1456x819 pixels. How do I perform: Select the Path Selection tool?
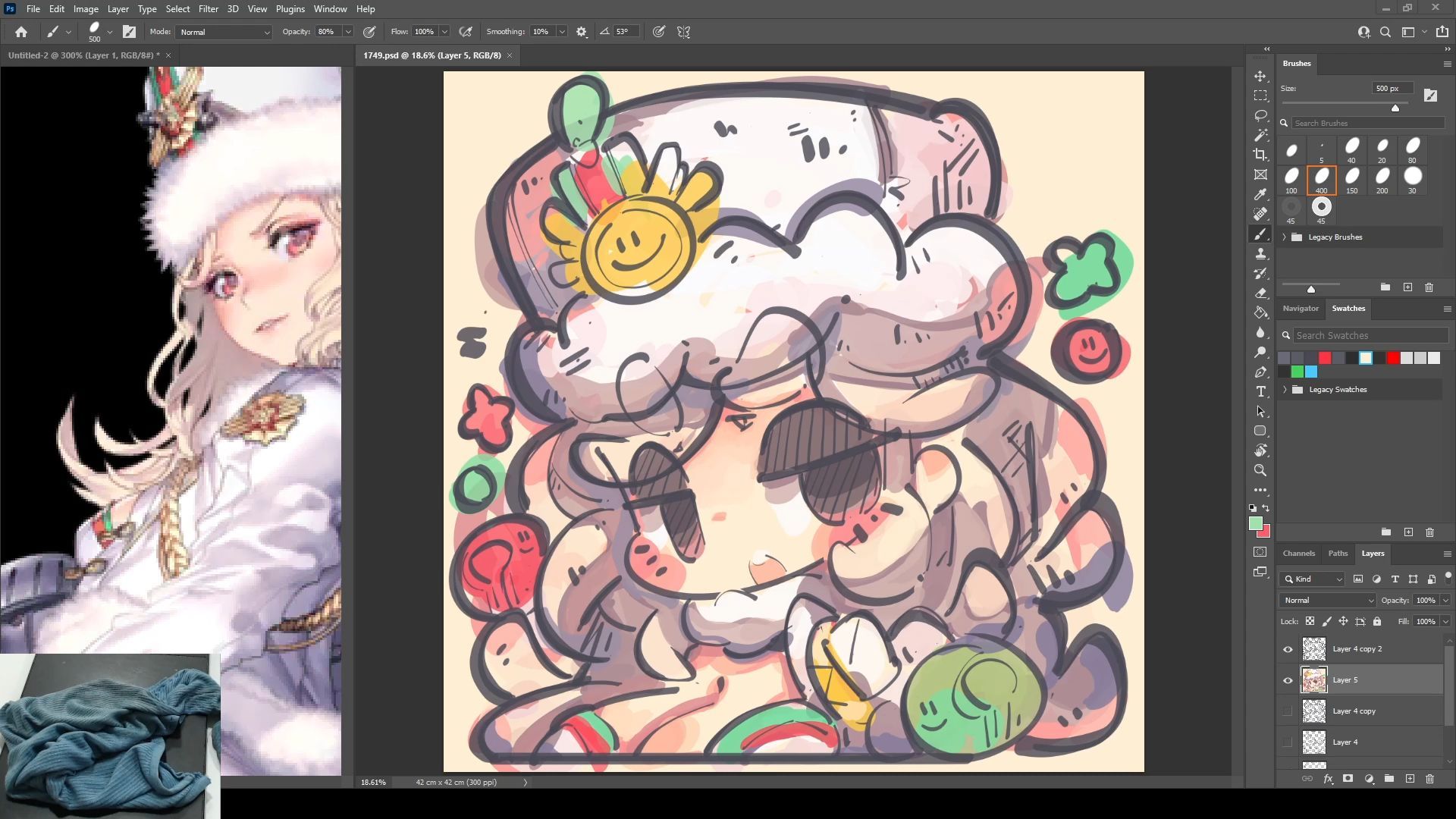click(x=1260, y=412)
